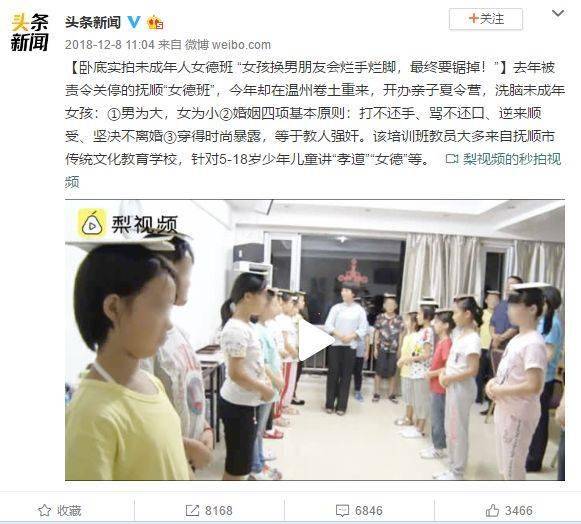Image resolution: width=581 pixels, height=524 pixels.
Task: Open the 微博 weibo.com source link
Action: point(228,45)
